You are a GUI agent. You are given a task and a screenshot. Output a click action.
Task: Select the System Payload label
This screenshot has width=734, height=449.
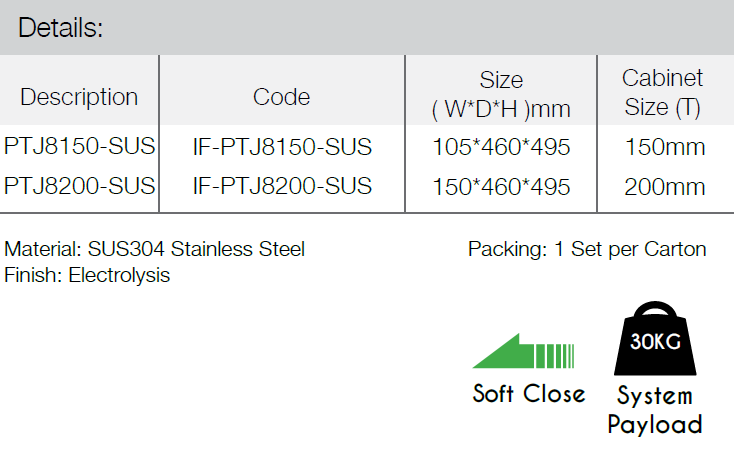[x=655, y=410]
